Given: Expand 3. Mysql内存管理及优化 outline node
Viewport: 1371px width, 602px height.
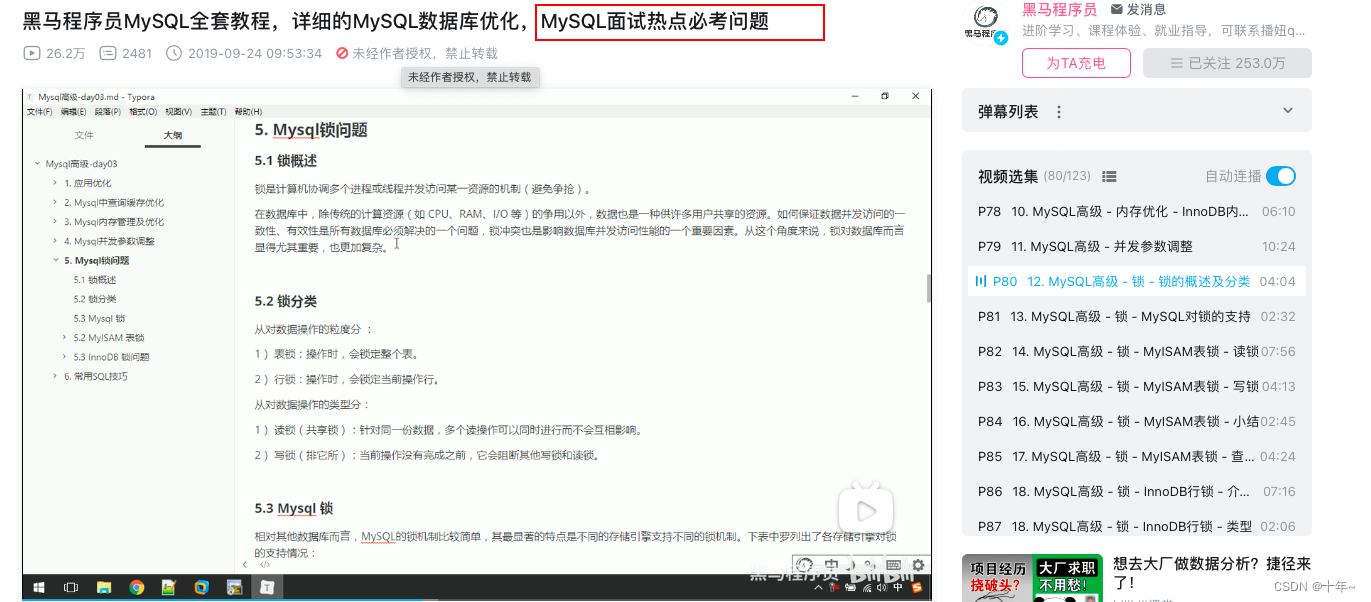Looking at the screenshot, I should (x=55, y=222).
